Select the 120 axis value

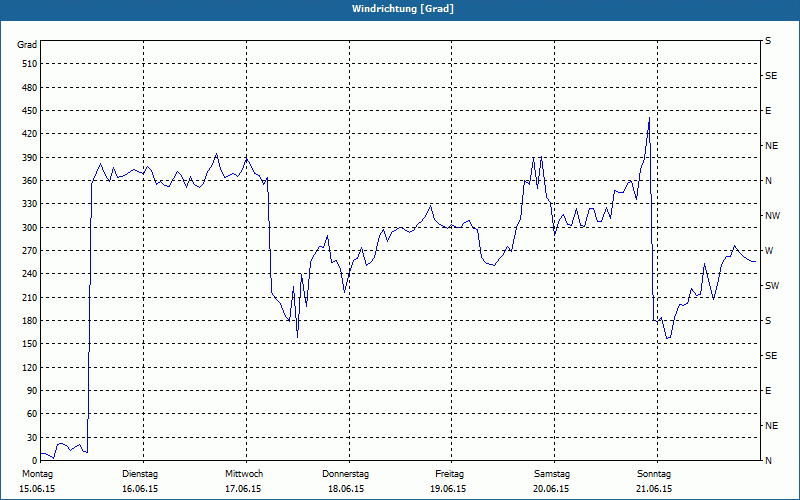pyautogui.click(x=30, y=367)
